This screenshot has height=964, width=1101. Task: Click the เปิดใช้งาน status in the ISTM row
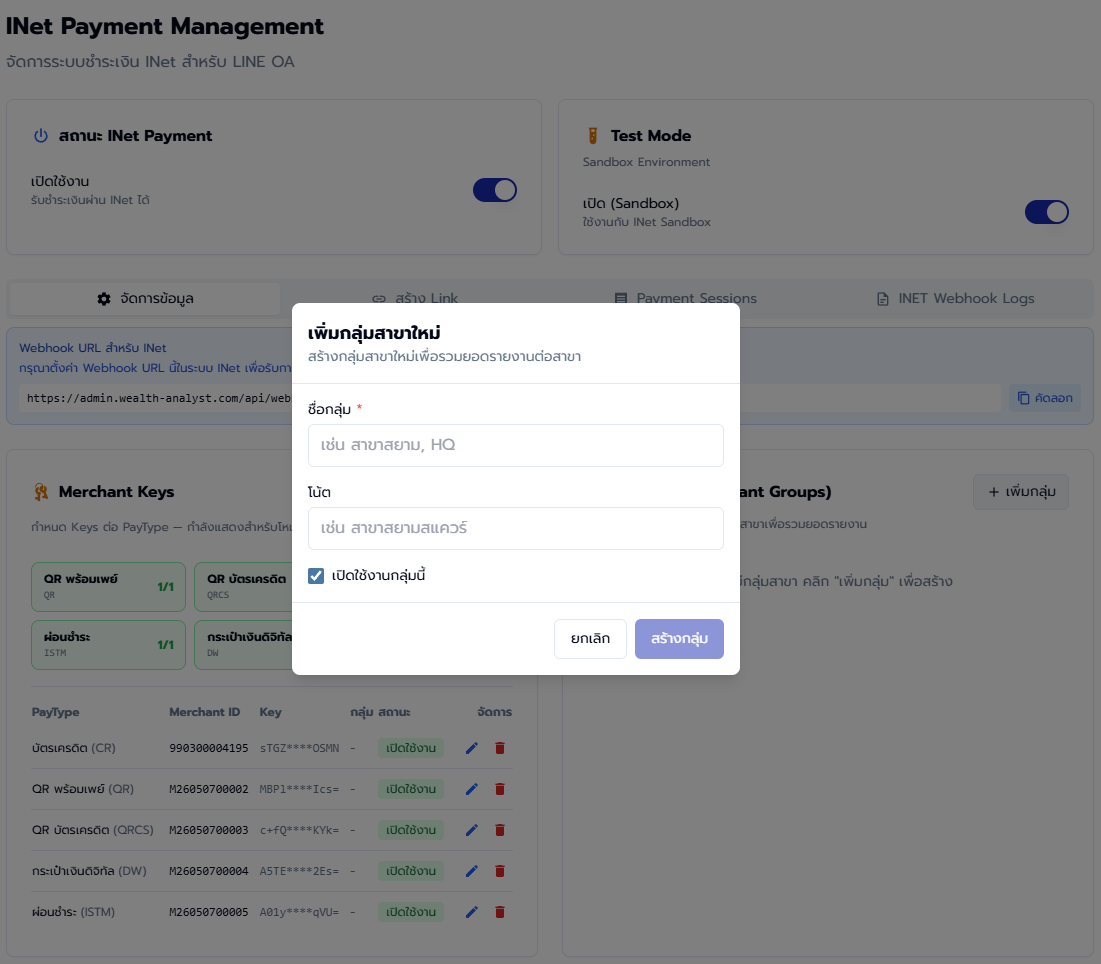[411, 912]
